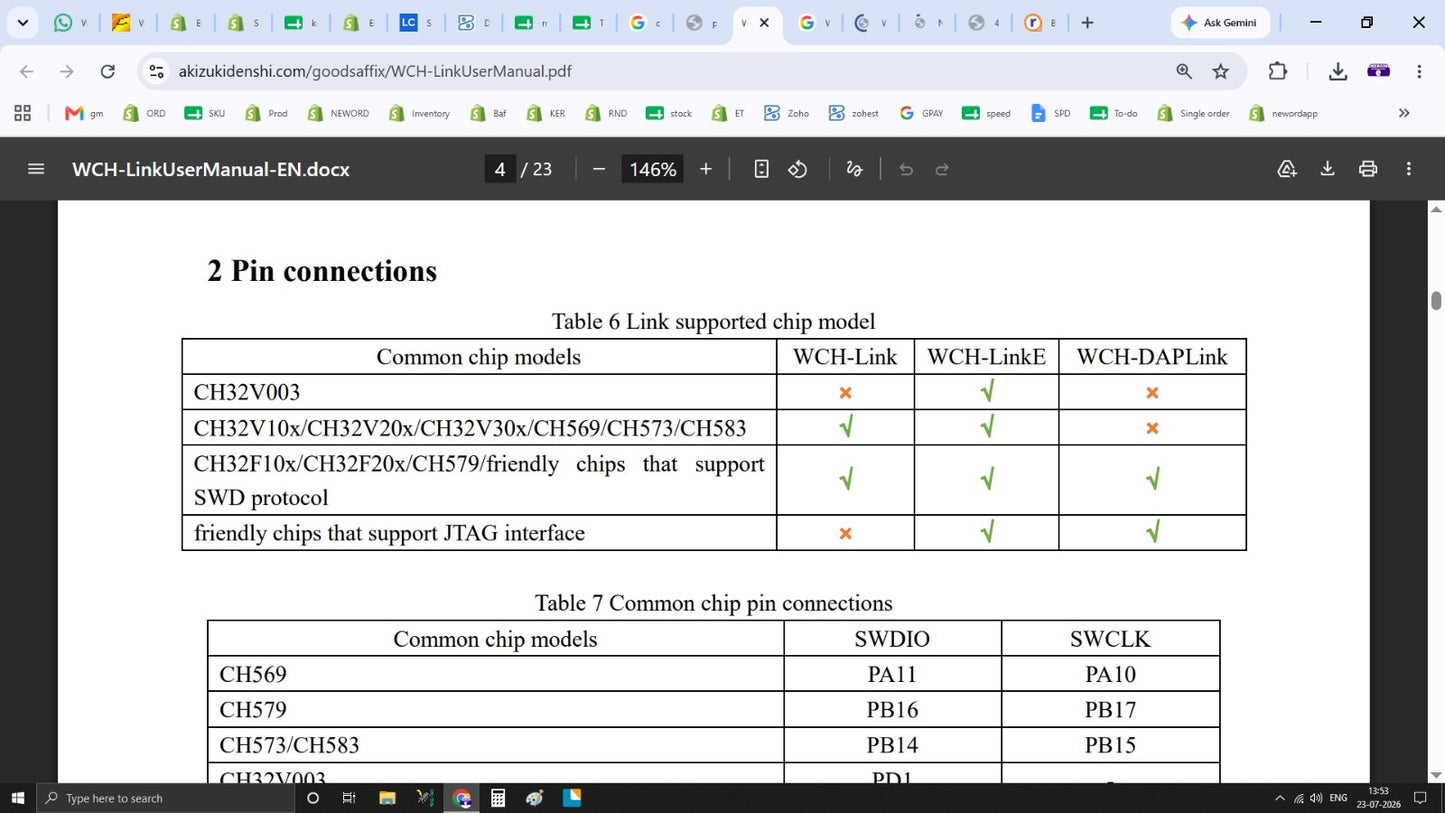The width and height of the screenshot is (1445, 813).
Task: Rotate the PDF counterclockwise
Action: (x=797, y=169)
